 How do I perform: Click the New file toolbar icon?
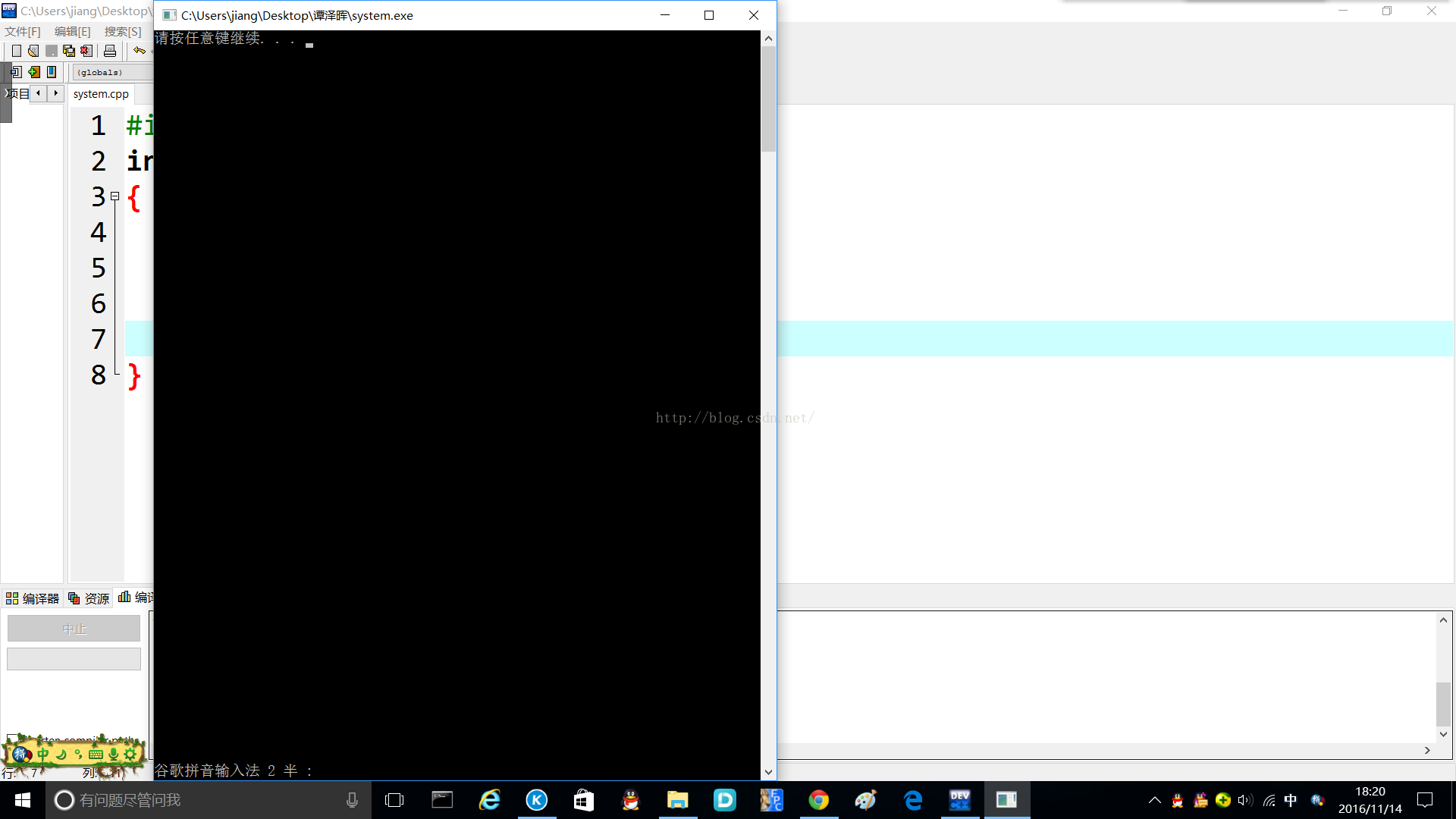click(16, 51)
